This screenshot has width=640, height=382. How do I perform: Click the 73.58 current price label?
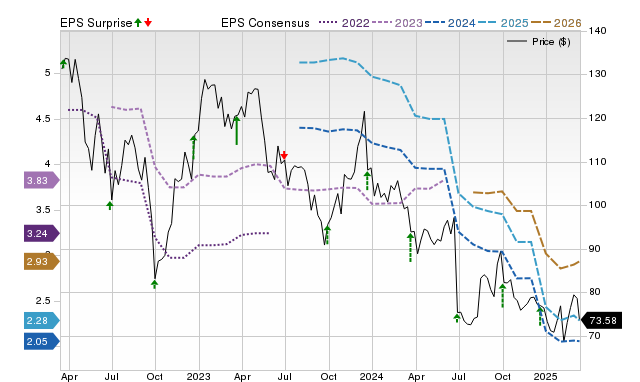pyautogui.click(x=601, y=320)
